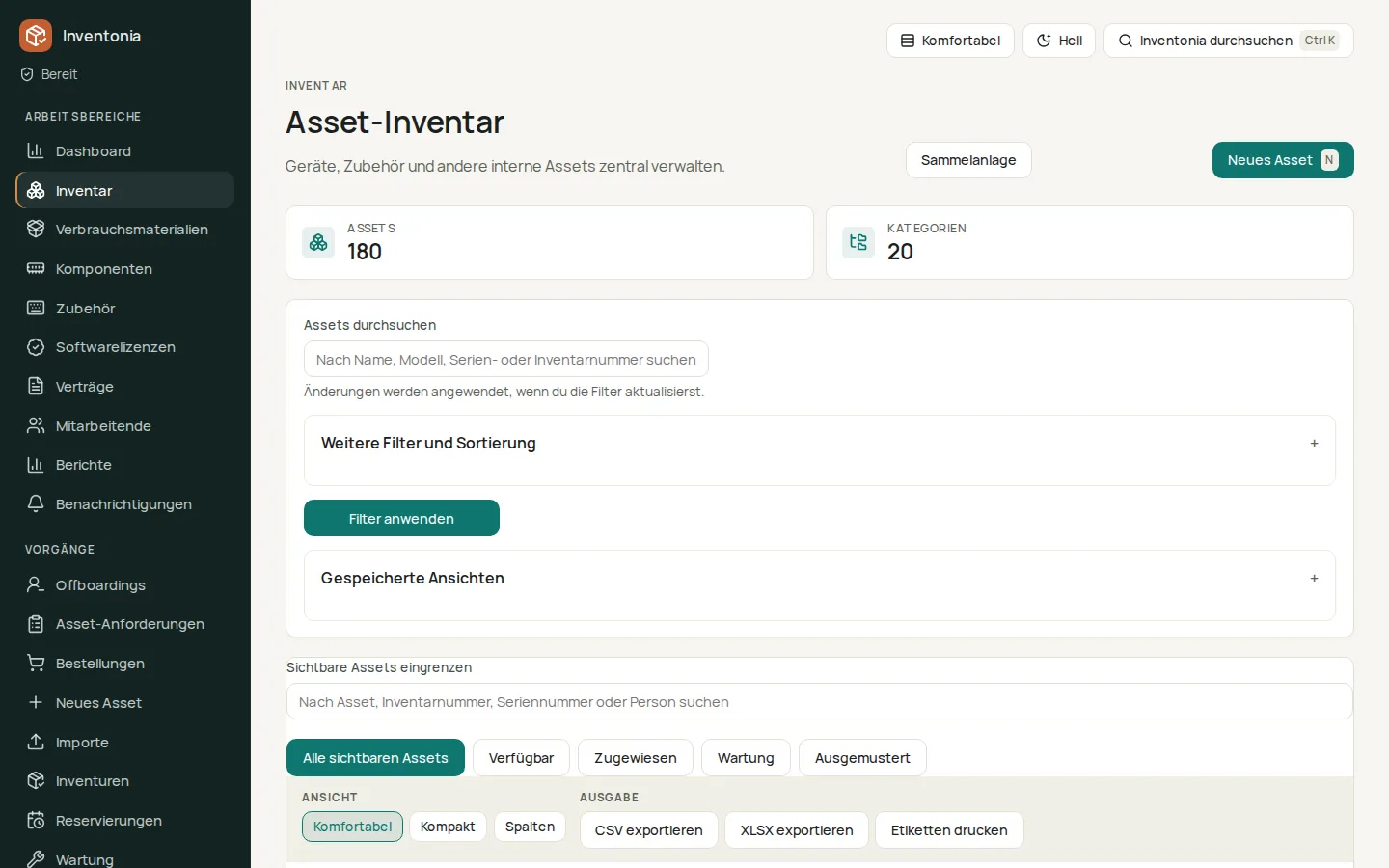Toggle the Komfortabel density button in top bar

coord(950,41)
